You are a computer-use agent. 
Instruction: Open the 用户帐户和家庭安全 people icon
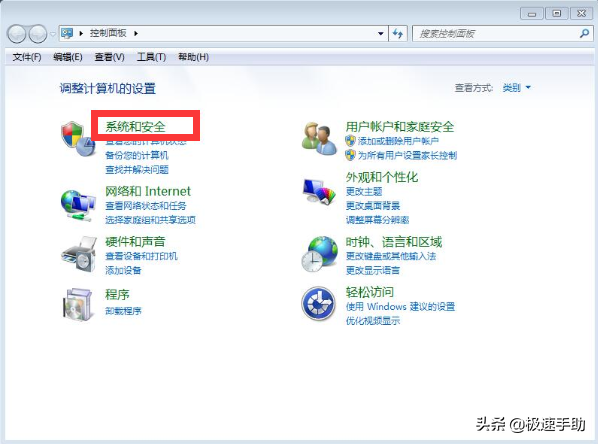pos(319,138)
